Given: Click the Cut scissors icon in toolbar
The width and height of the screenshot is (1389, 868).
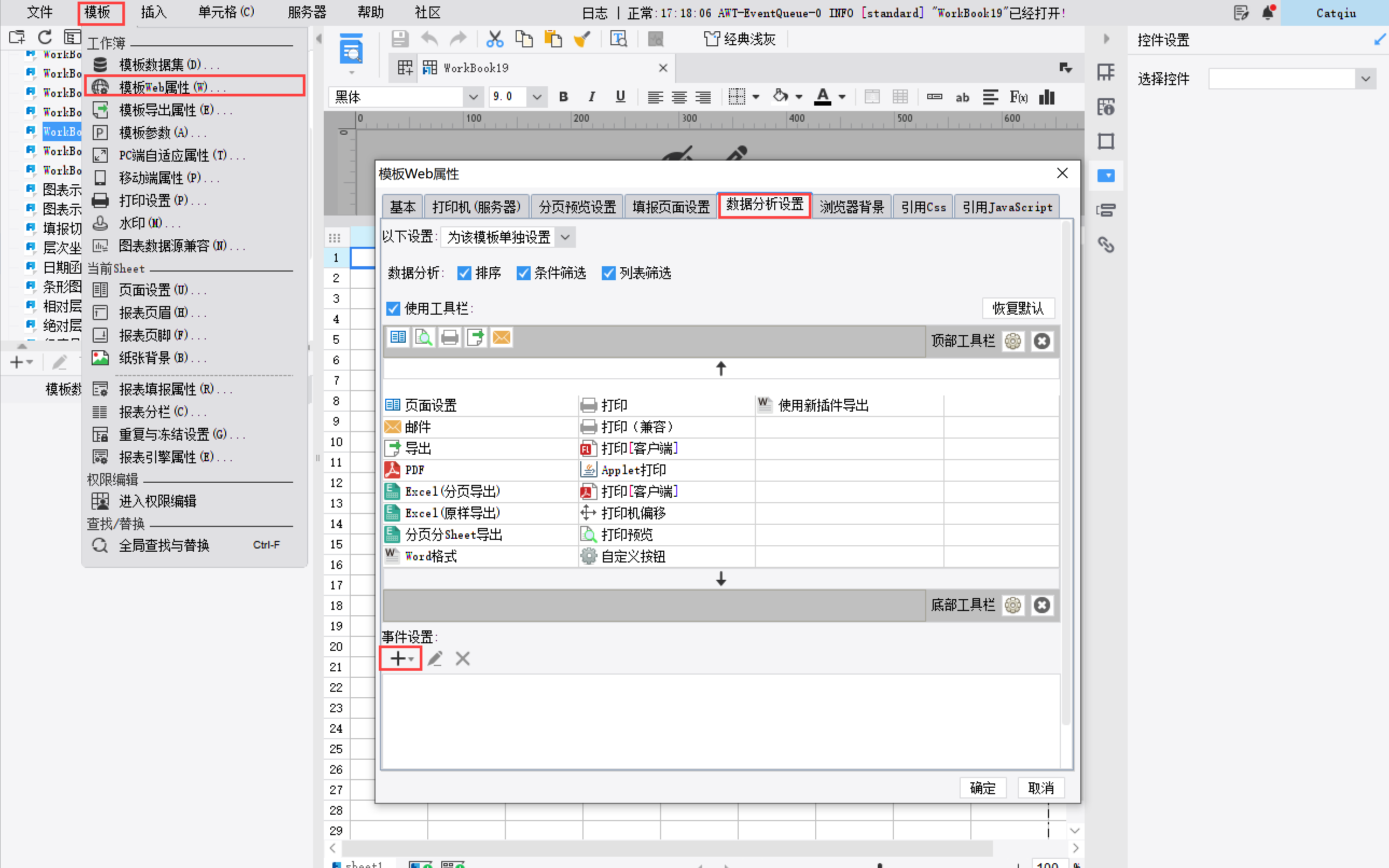Looking at the screenshot, I should pos(494,39).
